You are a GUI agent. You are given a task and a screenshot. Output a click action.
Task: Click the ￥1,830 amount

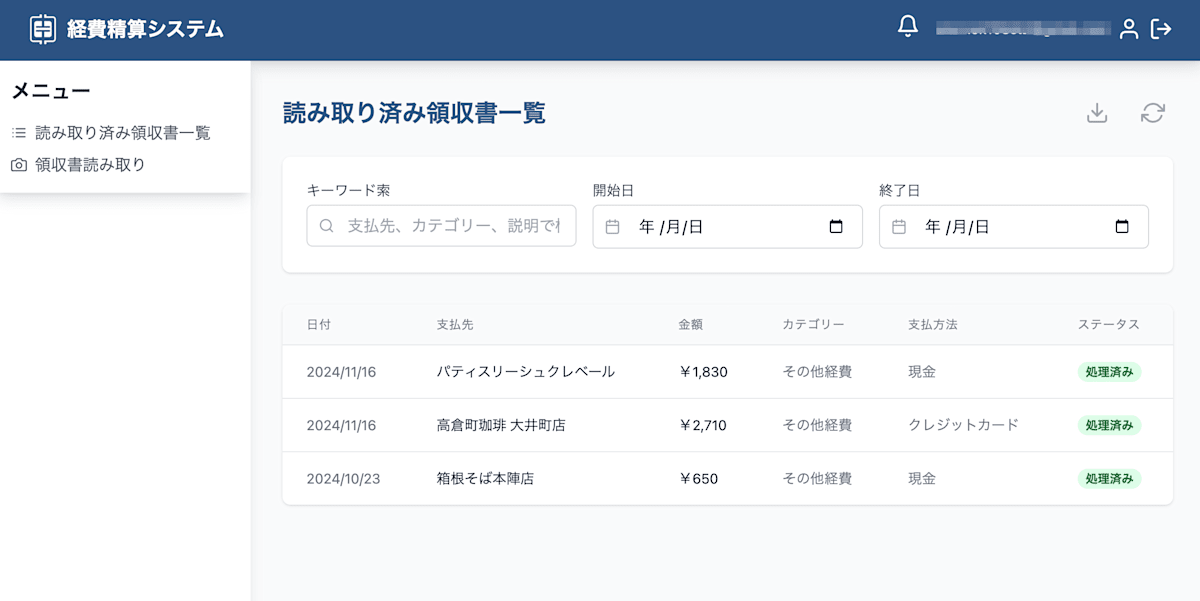click(703, 372)
